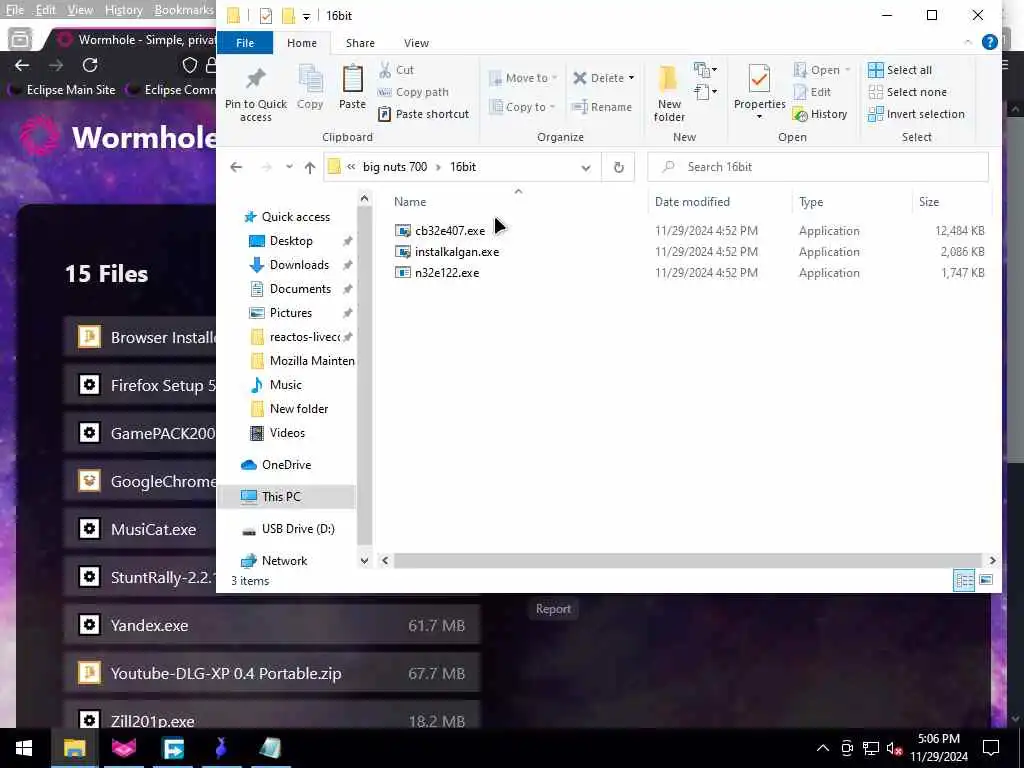The width and height of the screenshot is (1024, 768).
Task: Expand the Delete options arrow
Action: click(x=632, y=78)
